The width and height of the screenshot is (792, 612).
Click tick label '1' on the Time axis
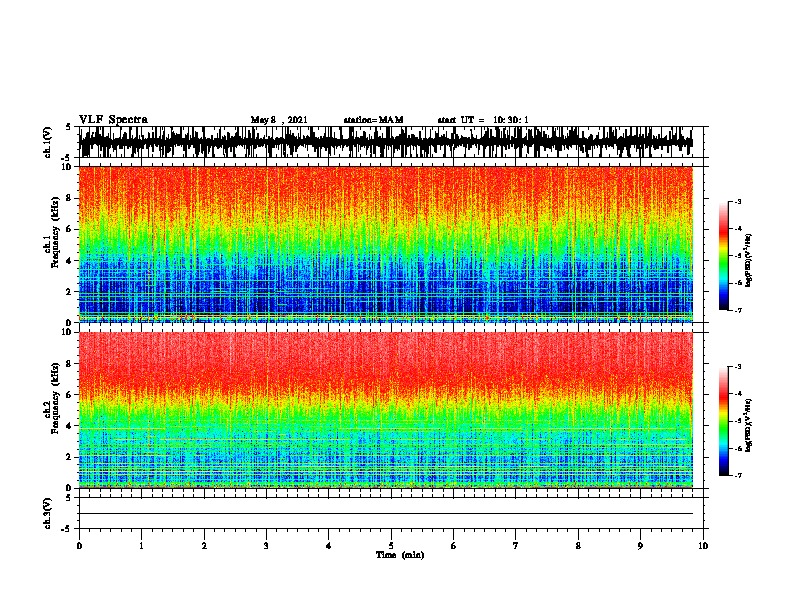(x=141, y=546)
